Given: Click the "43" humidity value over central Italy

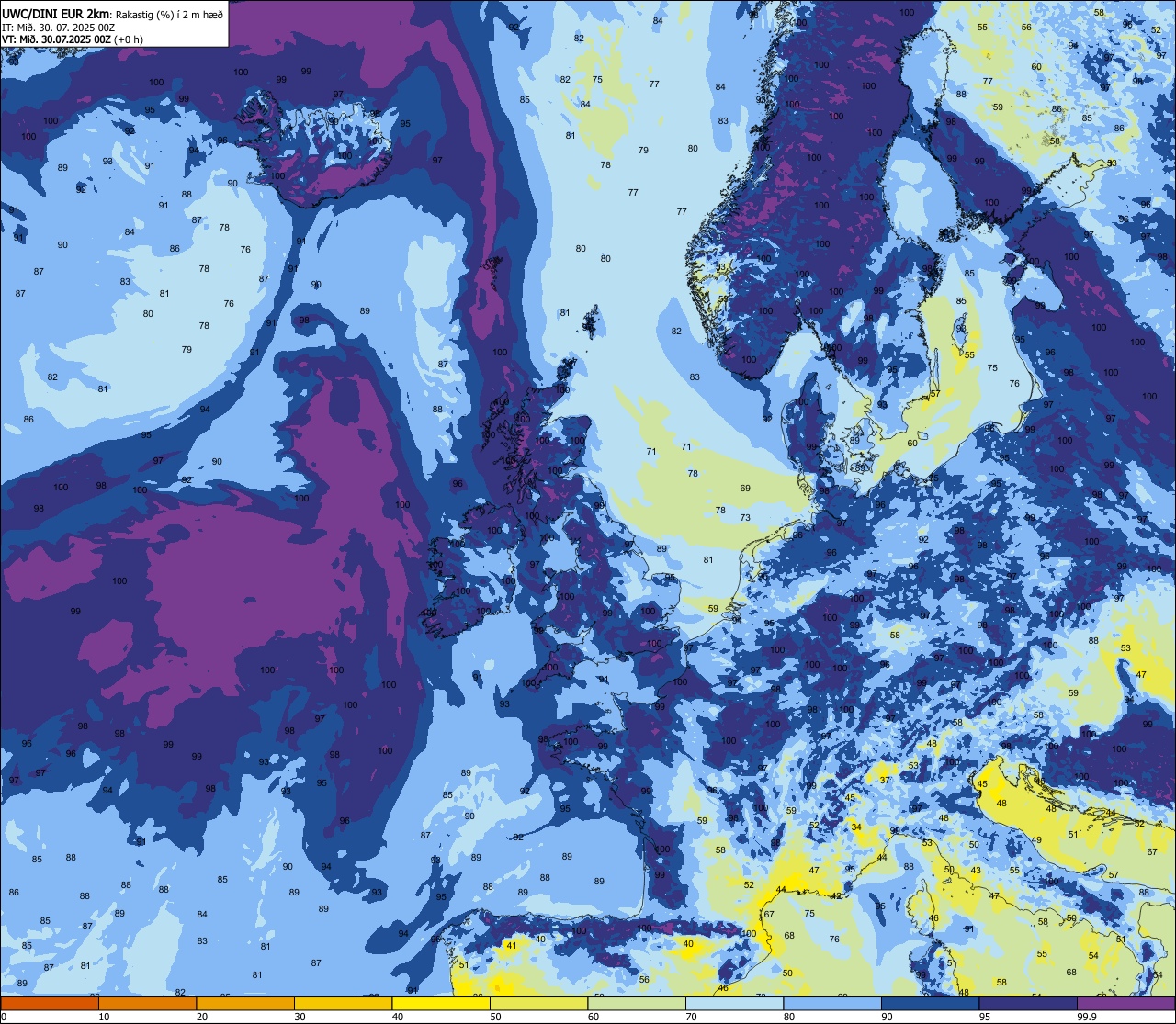Looking at the screenshot, I should pos(976,871).
